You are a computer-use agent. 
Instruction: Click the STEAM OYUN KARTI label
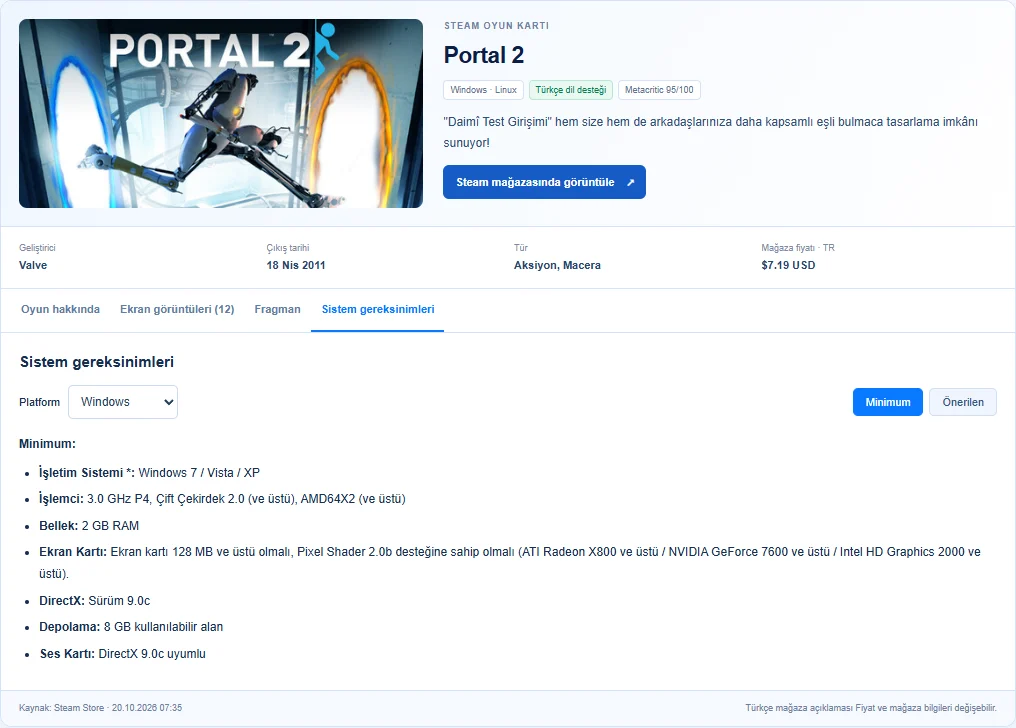[496, 26]
